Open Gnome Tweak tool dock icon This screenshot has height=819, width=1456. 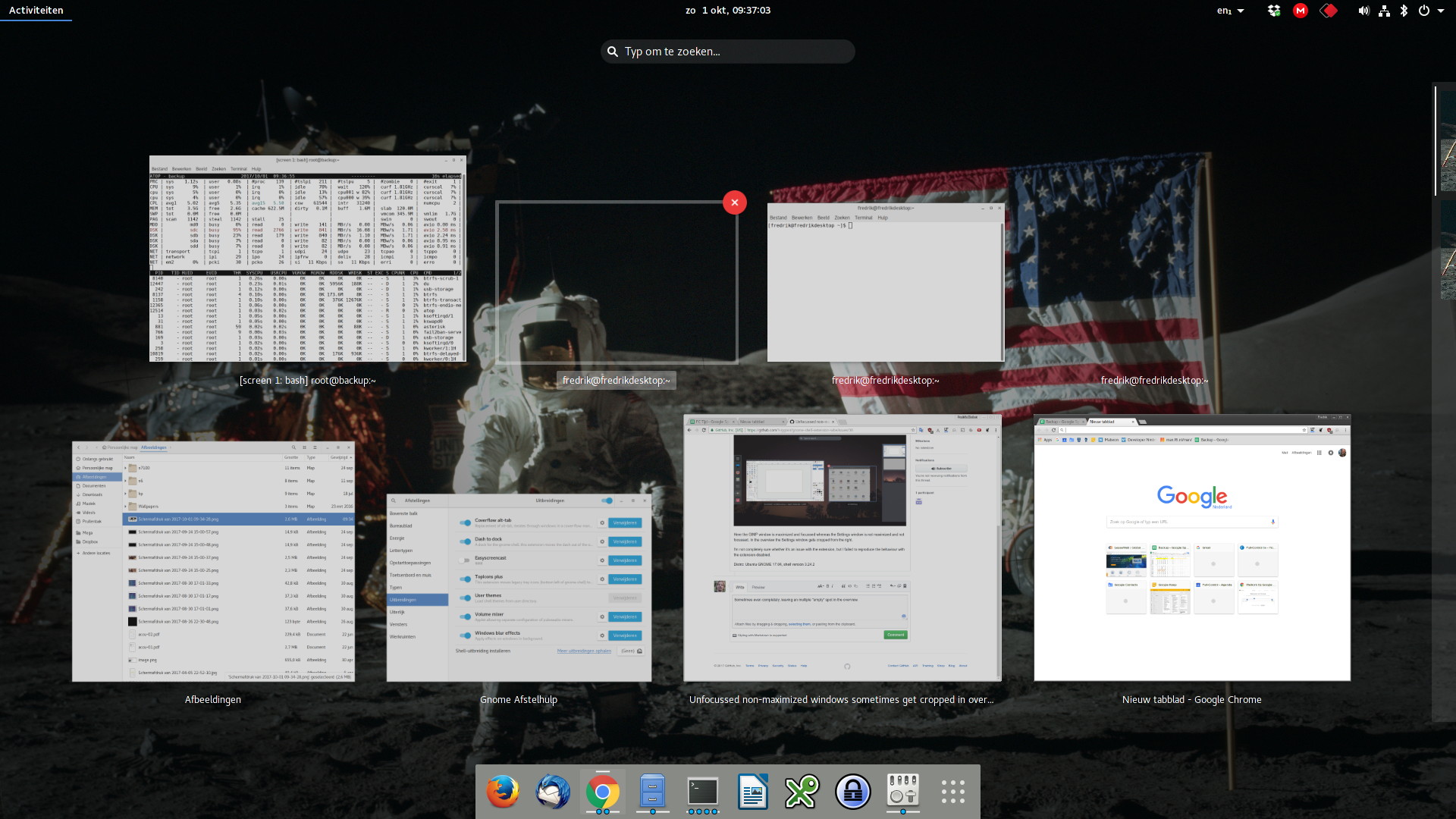click(x=902, y=792)
